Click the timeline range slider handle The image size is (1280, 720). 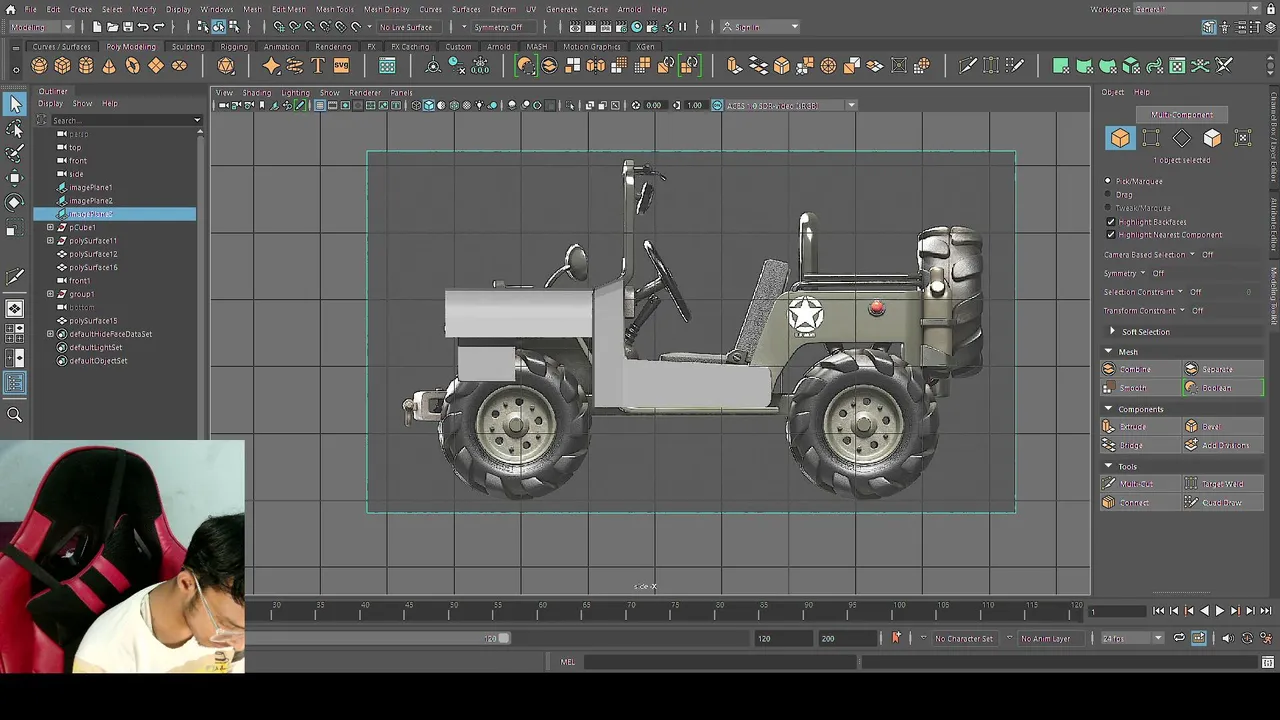click(x=504, y=638)
